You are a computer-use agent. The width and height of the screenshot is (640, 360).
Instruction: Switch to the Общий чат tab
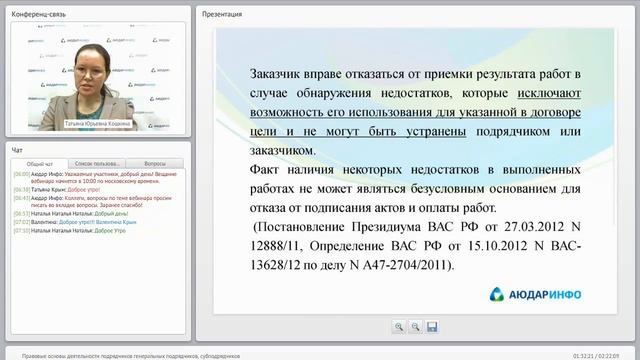click(x=40, y=164)
